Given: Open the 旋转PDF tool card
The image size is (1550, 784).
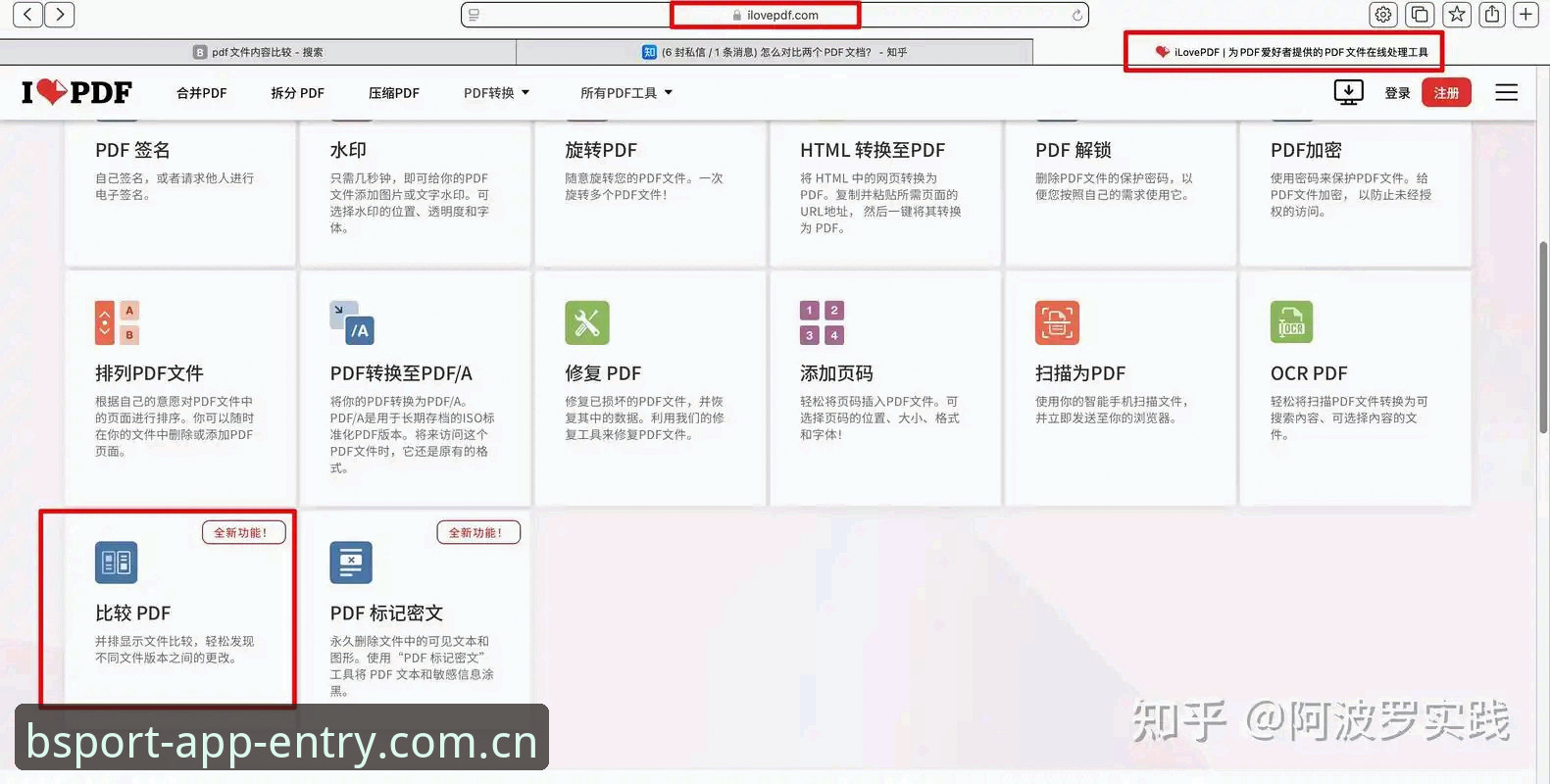Looking at the screenshot, I should tap(650, 192).
